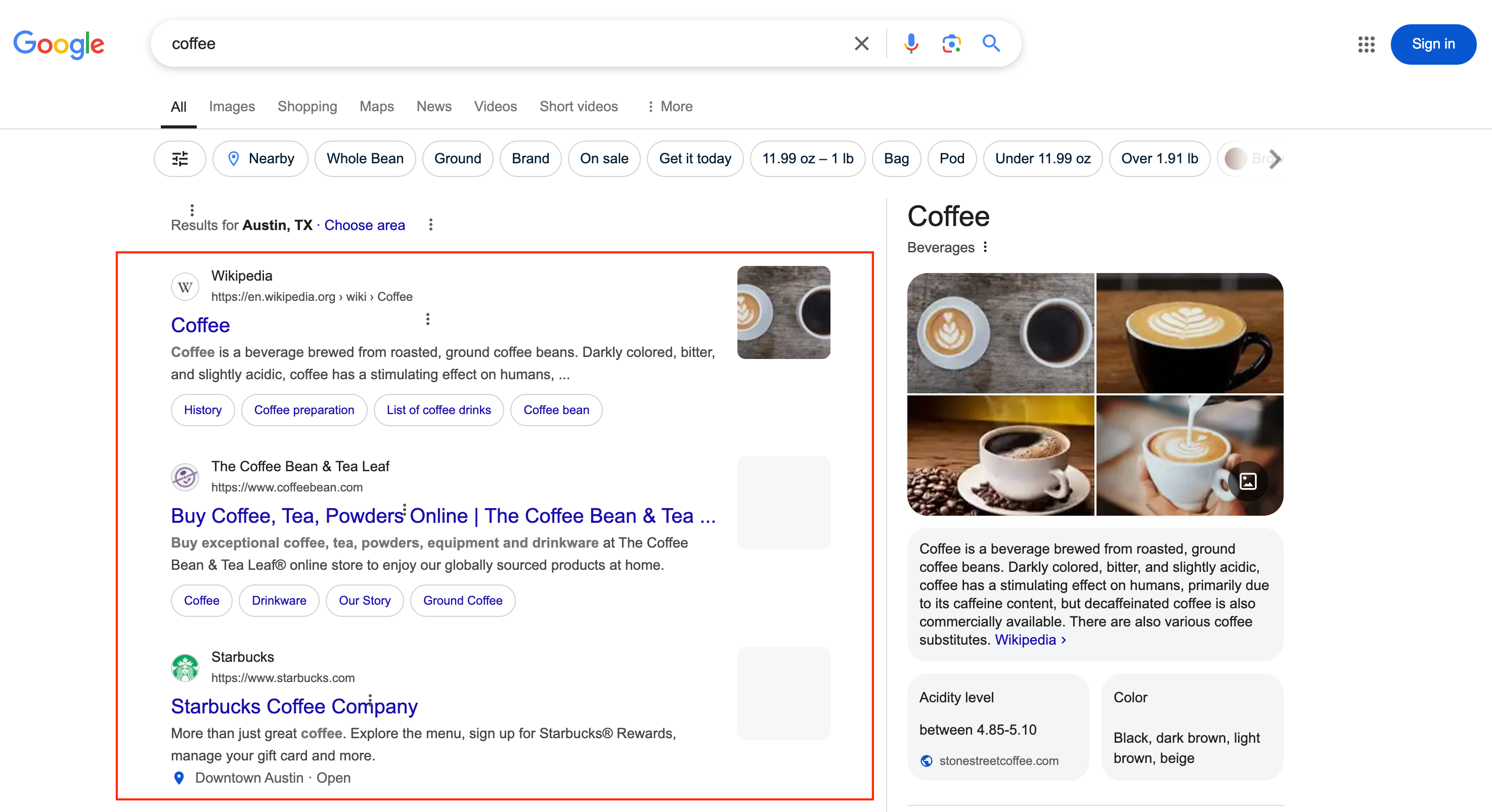Open options menu beside Beverages label
The height and width of the screenshot is (812, 1492).
coord(985,247)
